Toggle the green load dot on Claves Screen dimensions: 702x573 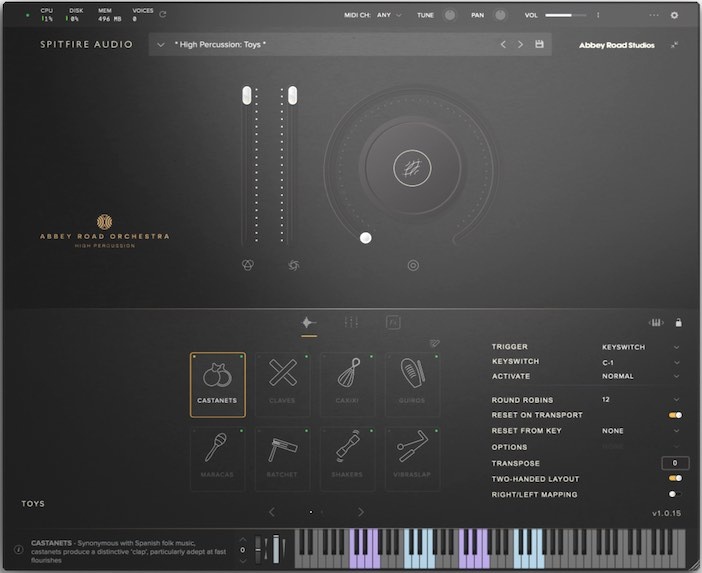[307, 357]
